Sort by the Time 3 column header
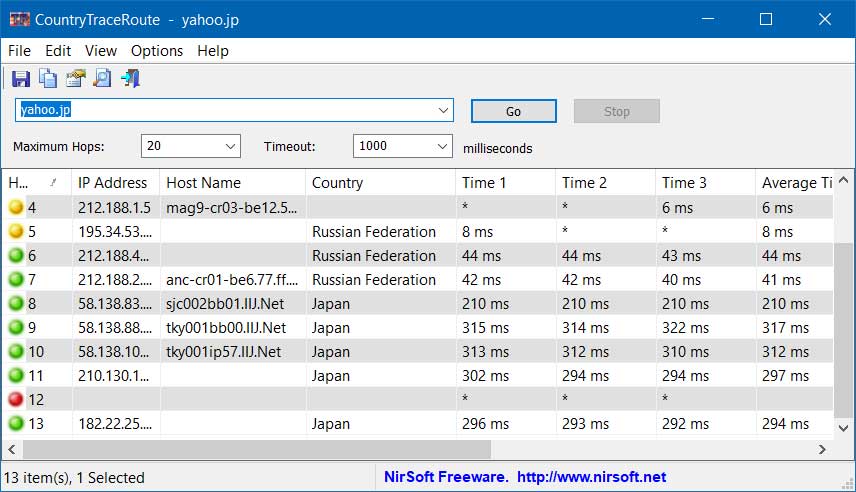 tap(705, 183)
